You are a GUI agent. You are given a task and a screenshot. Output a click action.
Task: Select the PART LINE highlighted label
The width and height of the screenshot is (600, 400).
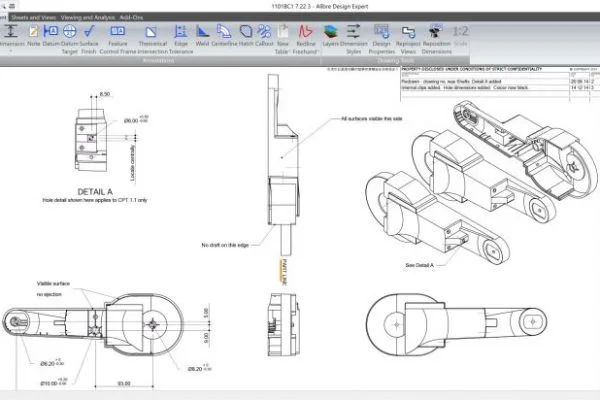284,272
